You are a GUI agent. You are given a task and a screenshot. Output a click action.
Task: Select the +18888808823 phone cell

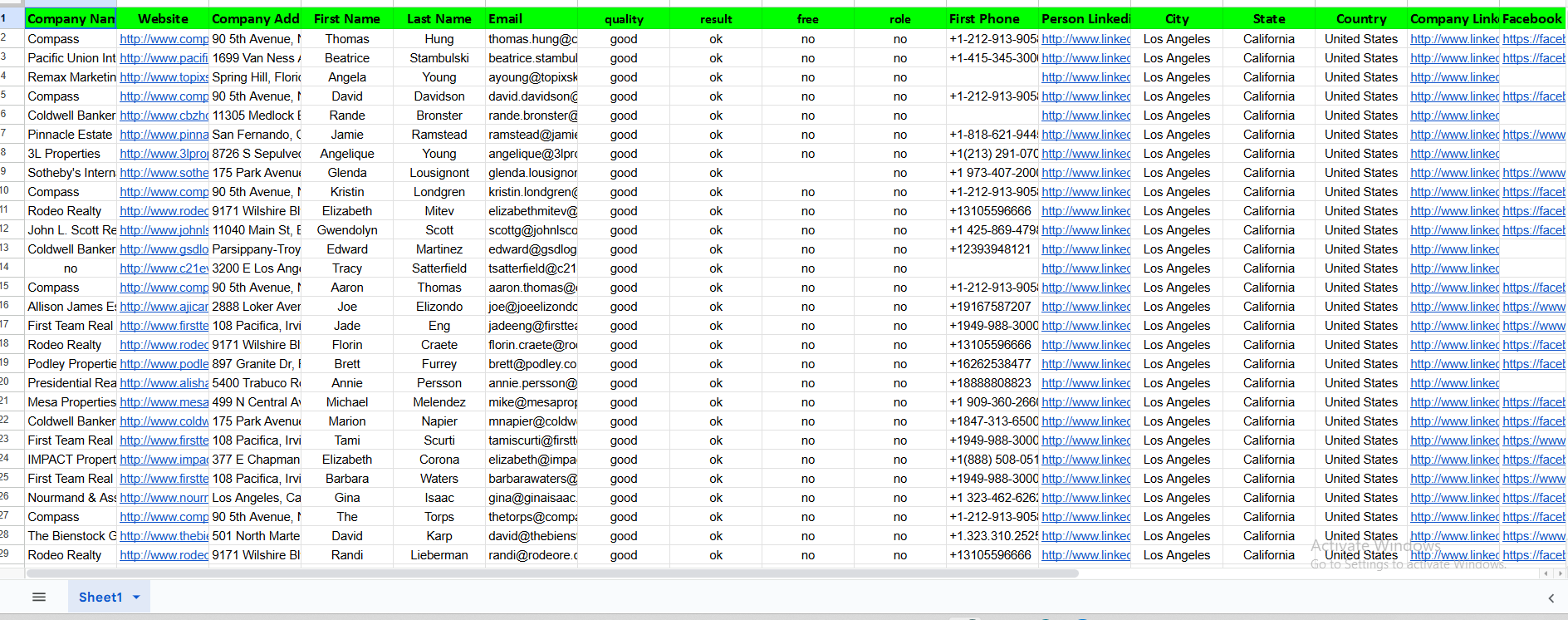click(992, 383)
